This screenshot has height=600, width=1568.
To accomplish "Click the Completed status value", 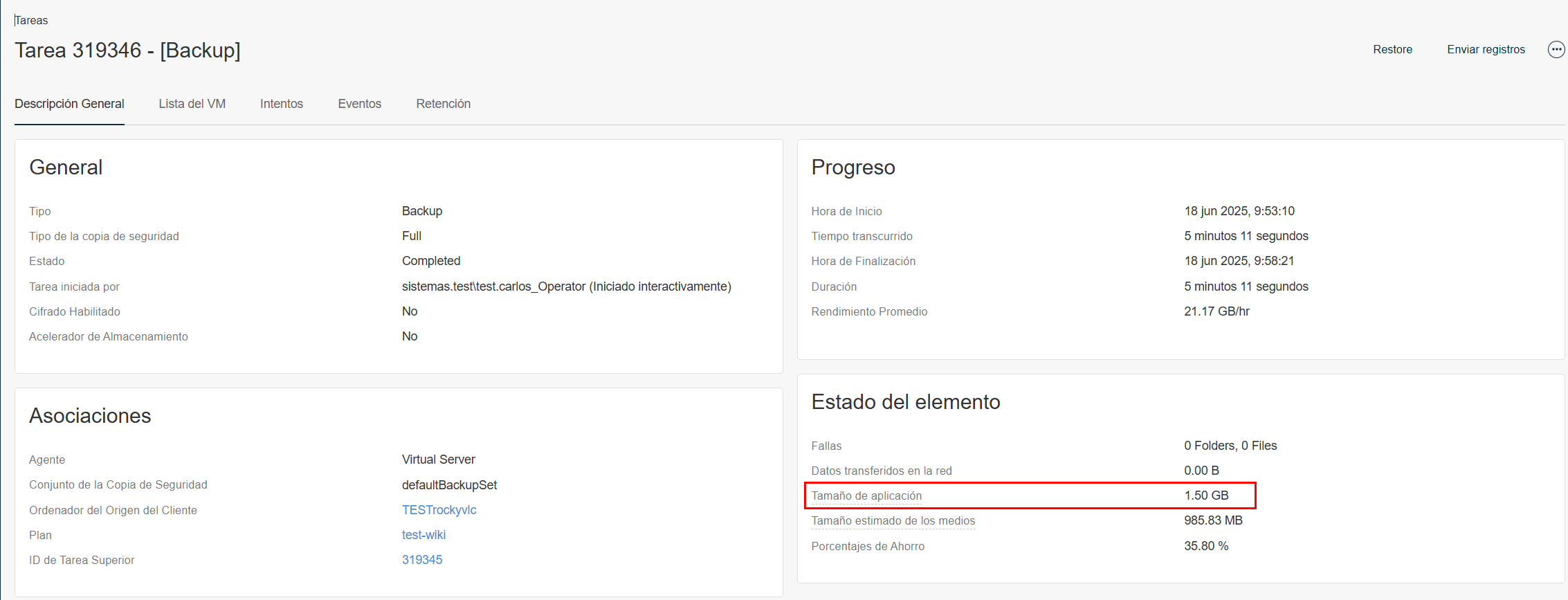I will (x=430, y=261).
